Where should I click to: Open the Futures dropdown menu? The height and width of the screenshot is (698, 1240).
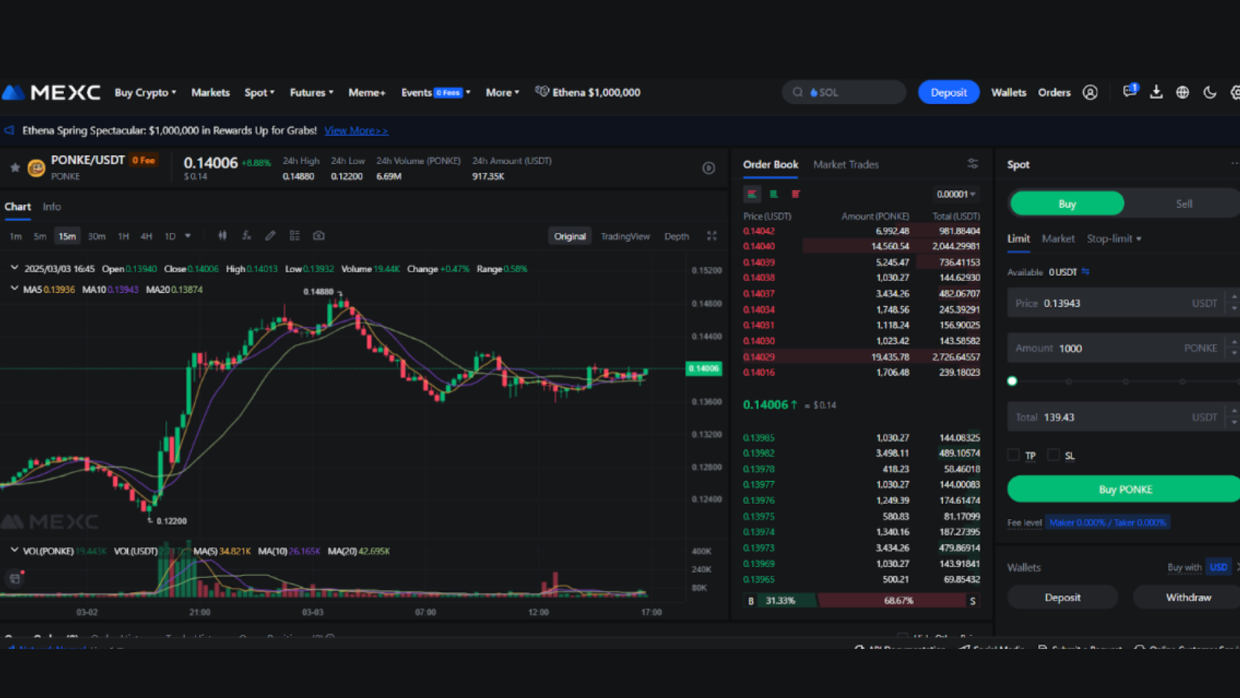[x=311, y=92]
